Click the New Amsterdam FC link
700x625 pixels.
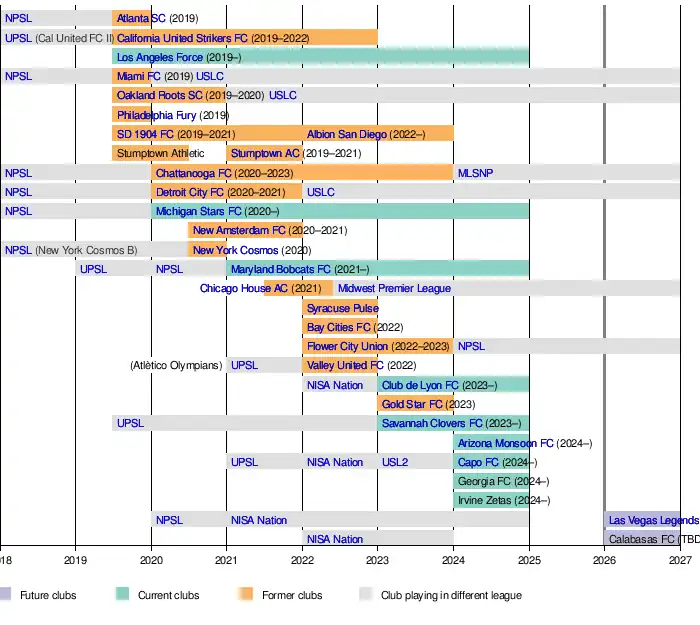[239, 230]
